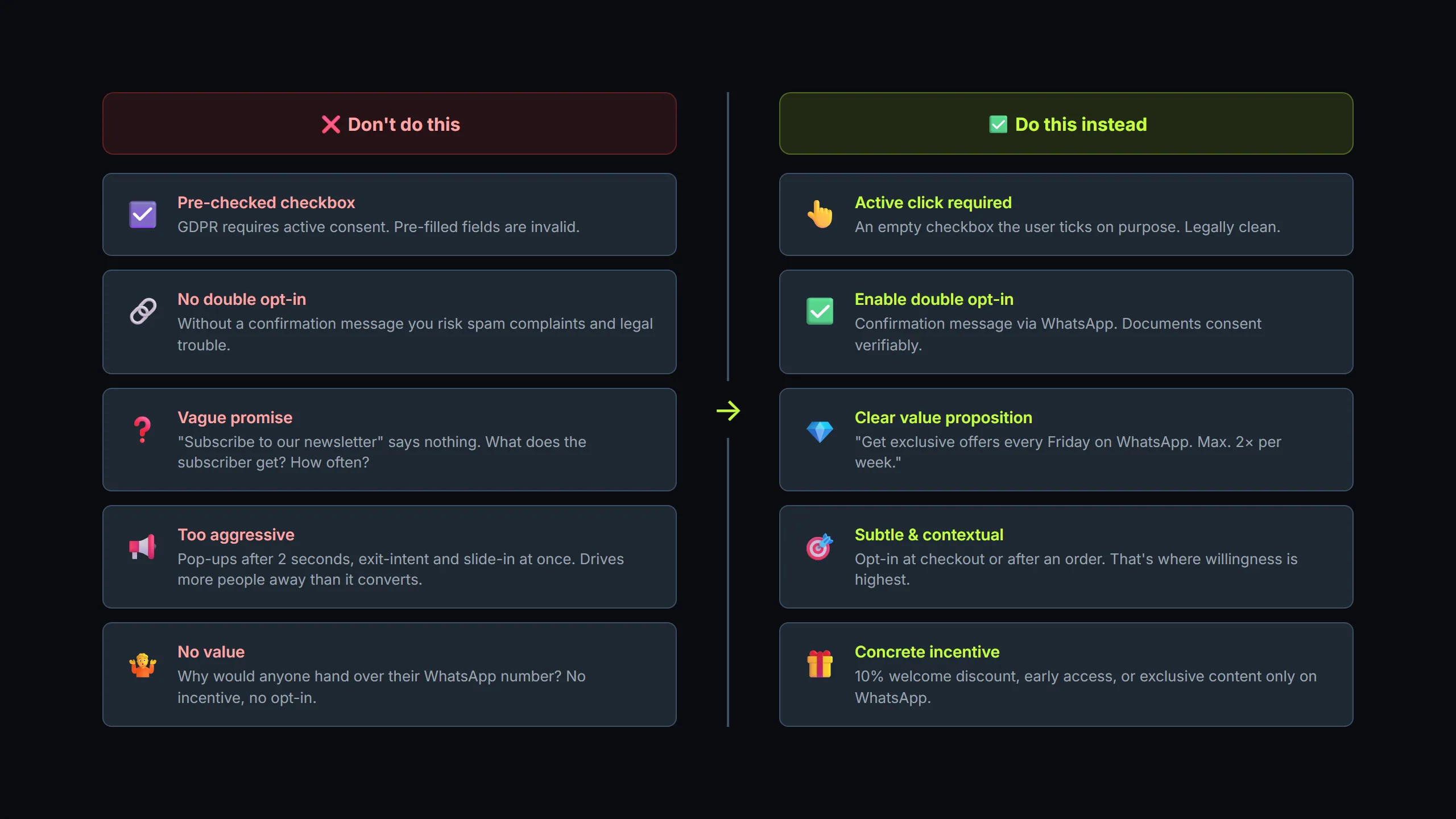Click the target bullseye icon

820,547
